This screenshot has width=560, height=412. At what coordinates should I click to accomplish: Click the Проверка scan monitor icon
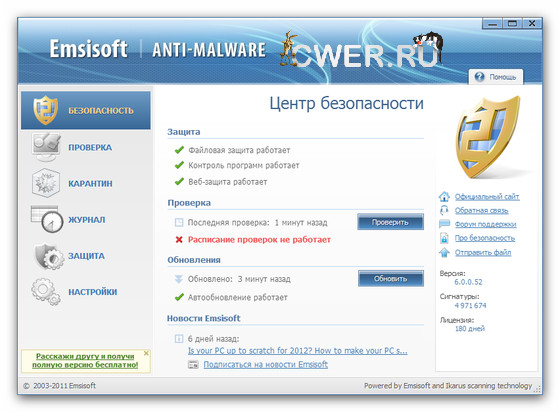click(x=46, y=147)
